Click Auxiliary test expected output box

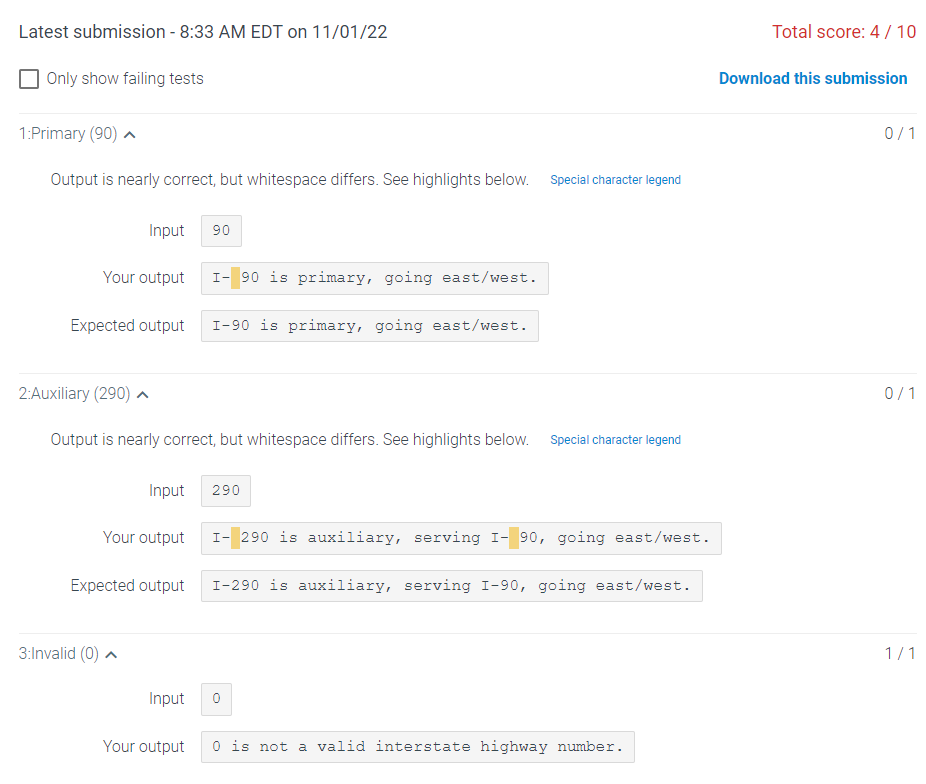coord(452,586)
